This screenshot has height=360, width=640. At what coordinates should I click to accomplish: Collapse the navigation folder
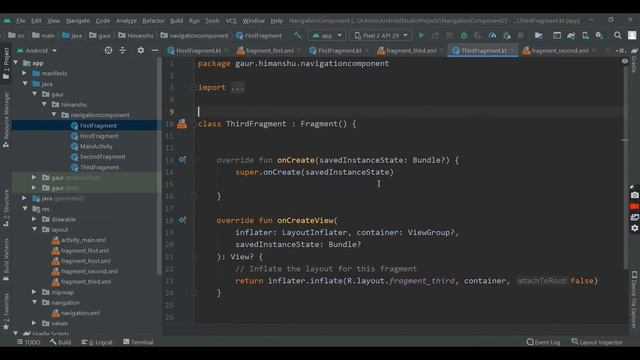tap(34, 302)
